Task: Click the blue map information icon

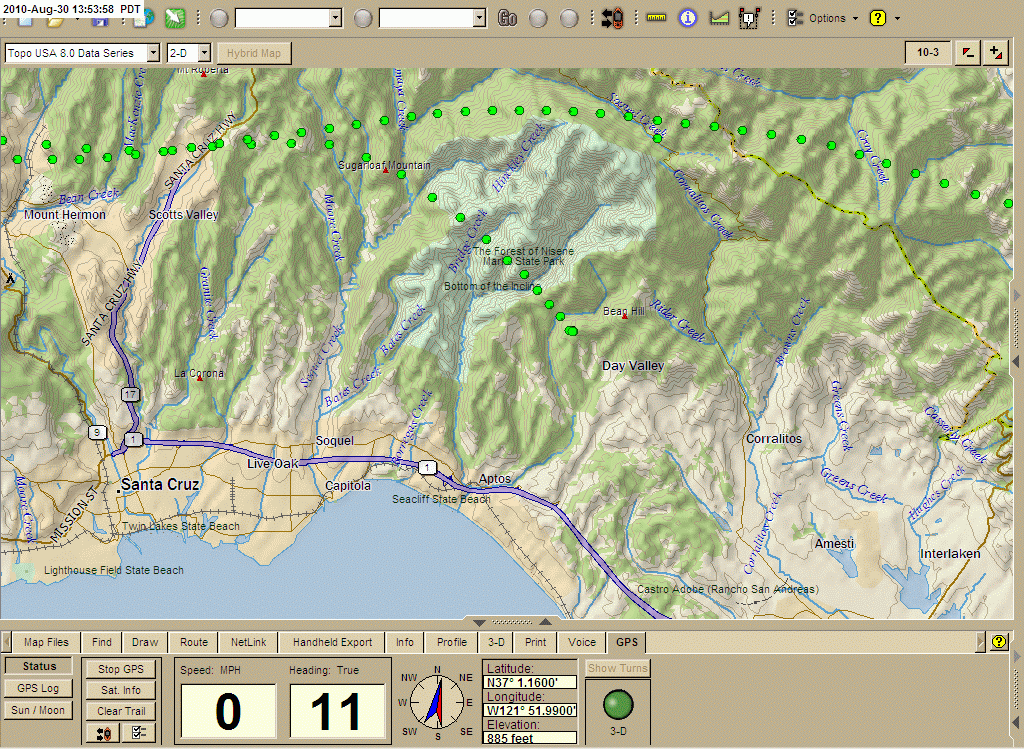Action: pos(687,16)
